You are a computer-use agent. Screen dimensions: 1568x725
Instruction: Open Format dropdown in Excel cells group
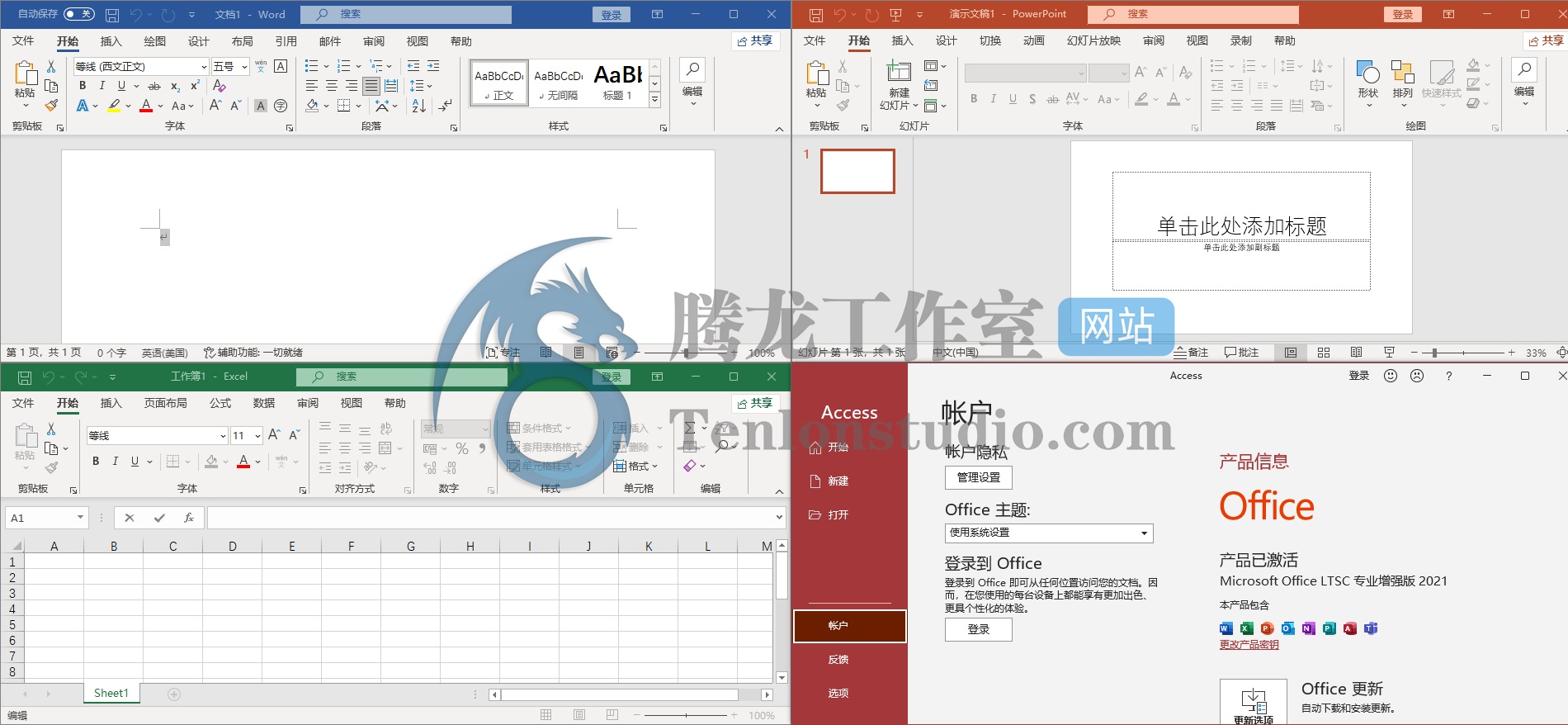pyautogui.click(x=635, y=467)
